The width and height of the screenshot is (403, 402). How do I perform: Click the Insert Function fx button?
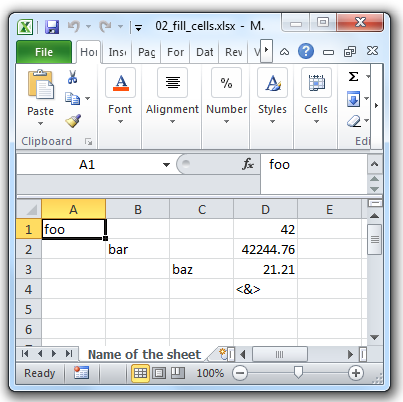pyautogui.click(x=248, y=164)
